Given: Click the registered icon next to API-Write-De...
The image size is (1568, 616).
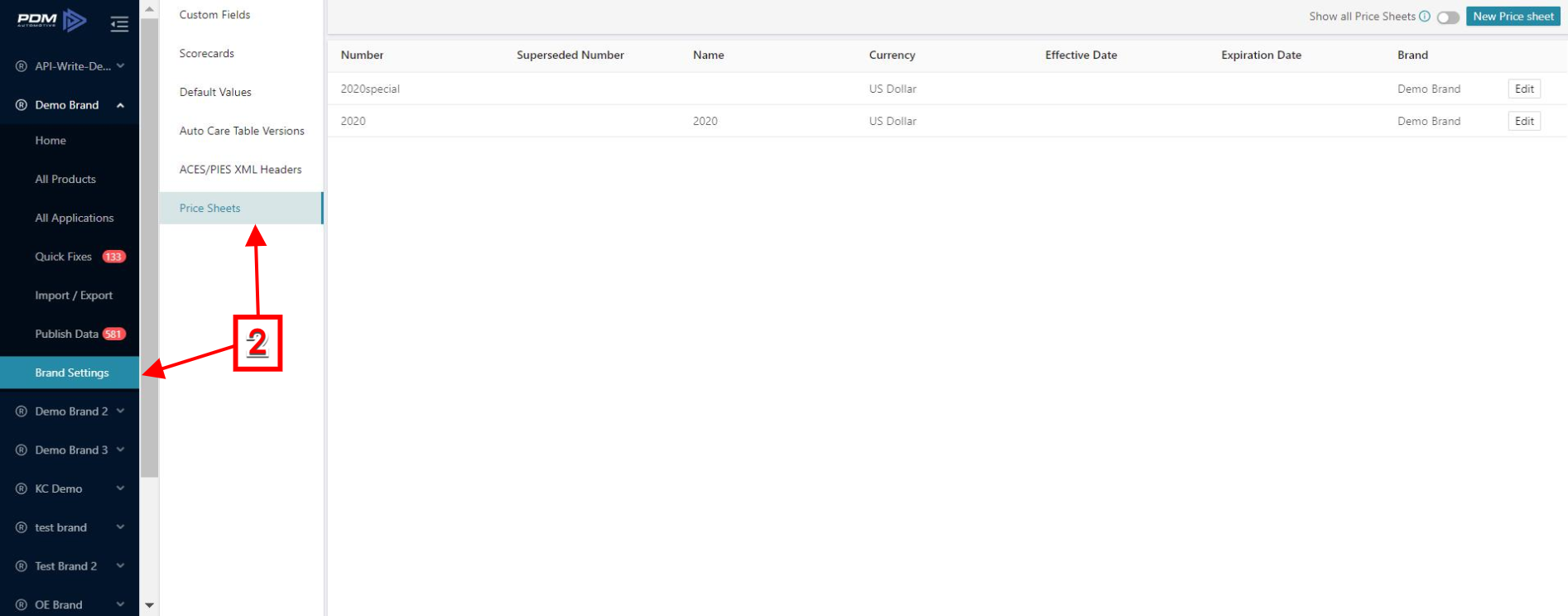Looking at the screenshot, I should coord(22,66).
